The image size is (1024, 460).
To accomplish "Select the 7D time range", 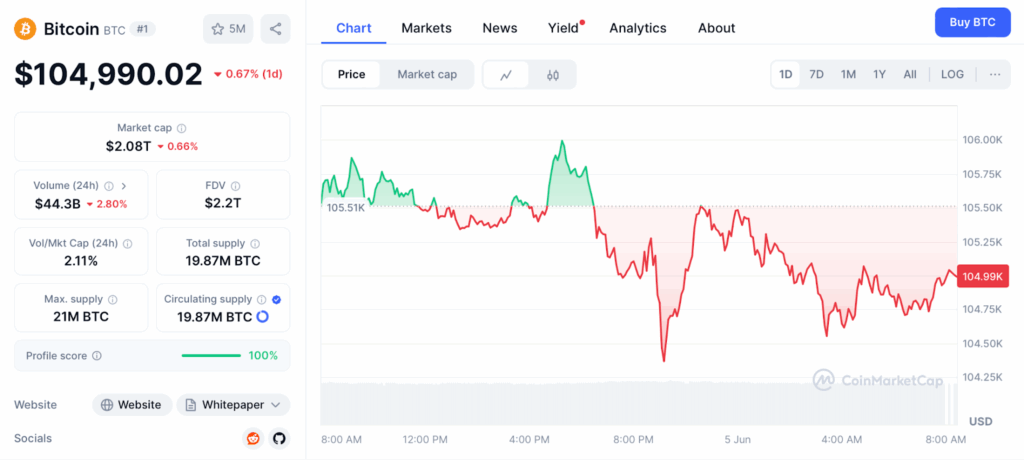I will pyautogui.click(x=816, y=74).
